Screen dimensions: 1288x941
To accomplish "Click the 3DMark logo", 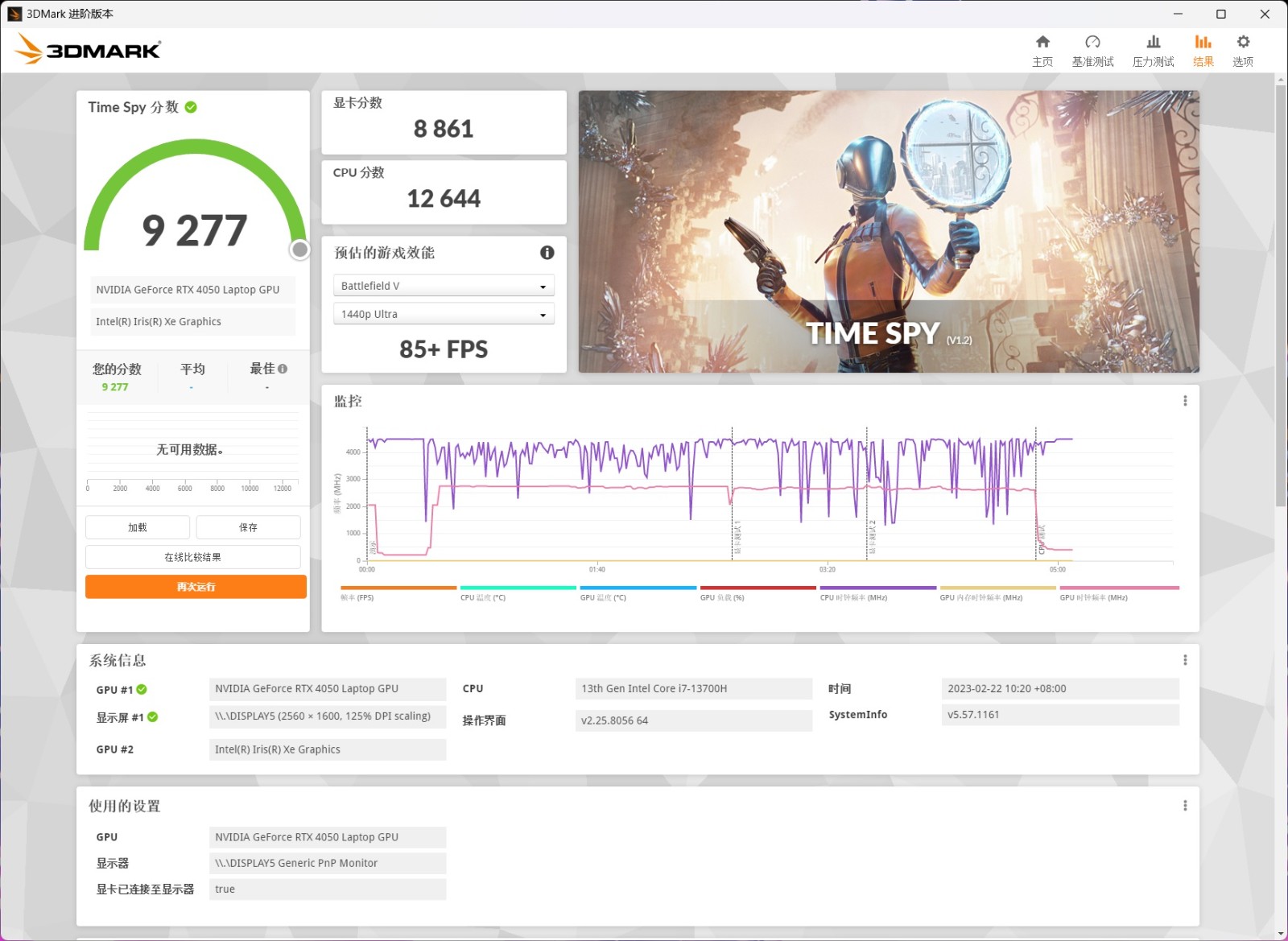I will click(88, 49).
